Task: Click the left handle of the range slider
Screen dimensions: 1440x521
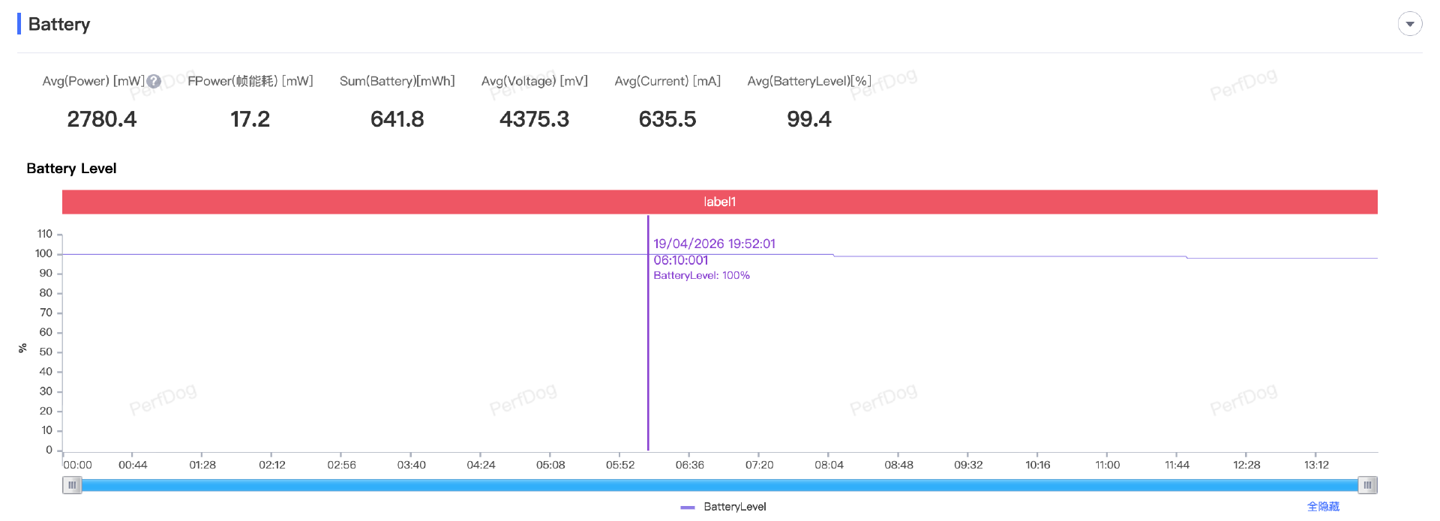Action: pyautogui.click(x=72, y=485)
